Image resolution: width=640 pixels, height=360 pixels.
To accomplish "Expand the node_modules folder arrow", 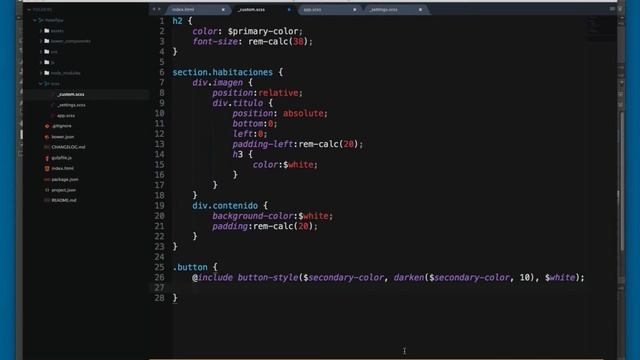I will point(41,73).
